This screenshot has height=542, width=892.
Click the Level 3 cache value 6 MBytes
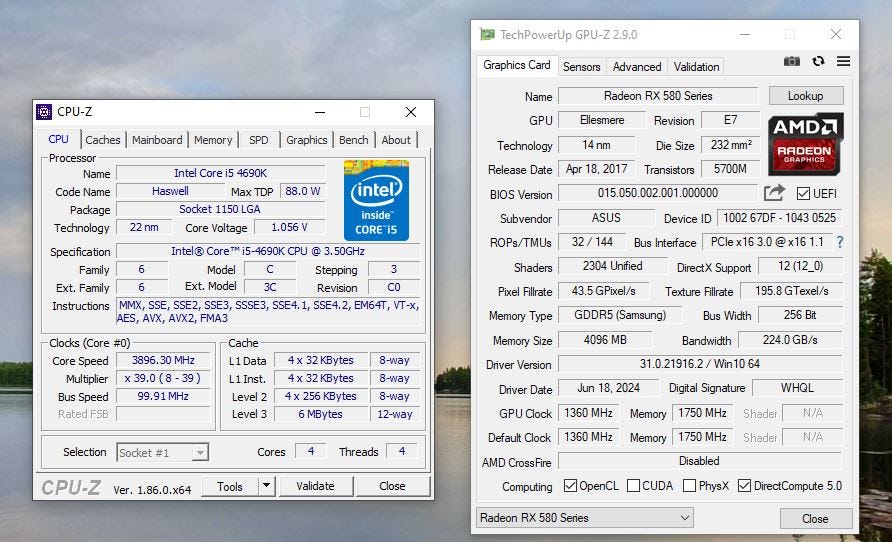(x=320, y=414)
